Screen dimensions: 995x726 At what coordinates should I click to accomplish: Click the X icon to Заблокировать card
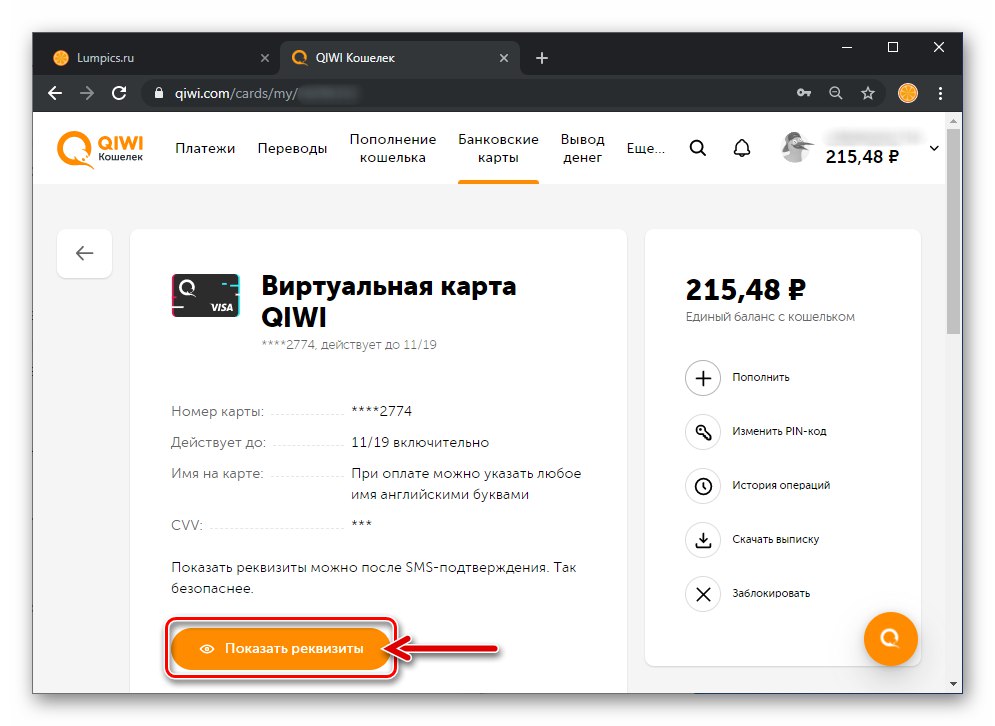(x=702, y=594)
